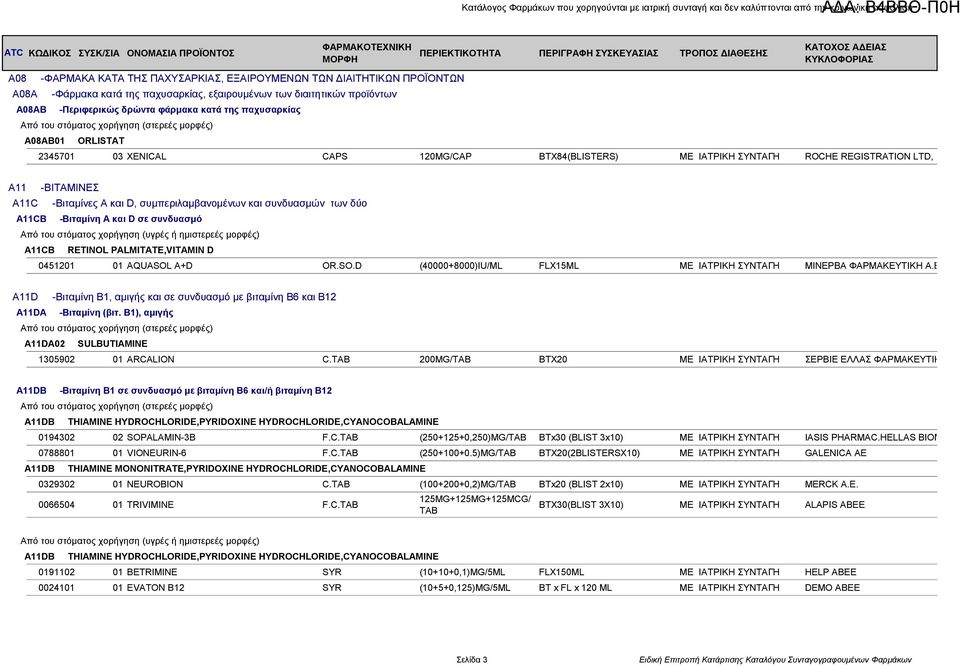Select the A08 obesity drugs heading
This screenshot has width=960, height=666.
point(236,78)
